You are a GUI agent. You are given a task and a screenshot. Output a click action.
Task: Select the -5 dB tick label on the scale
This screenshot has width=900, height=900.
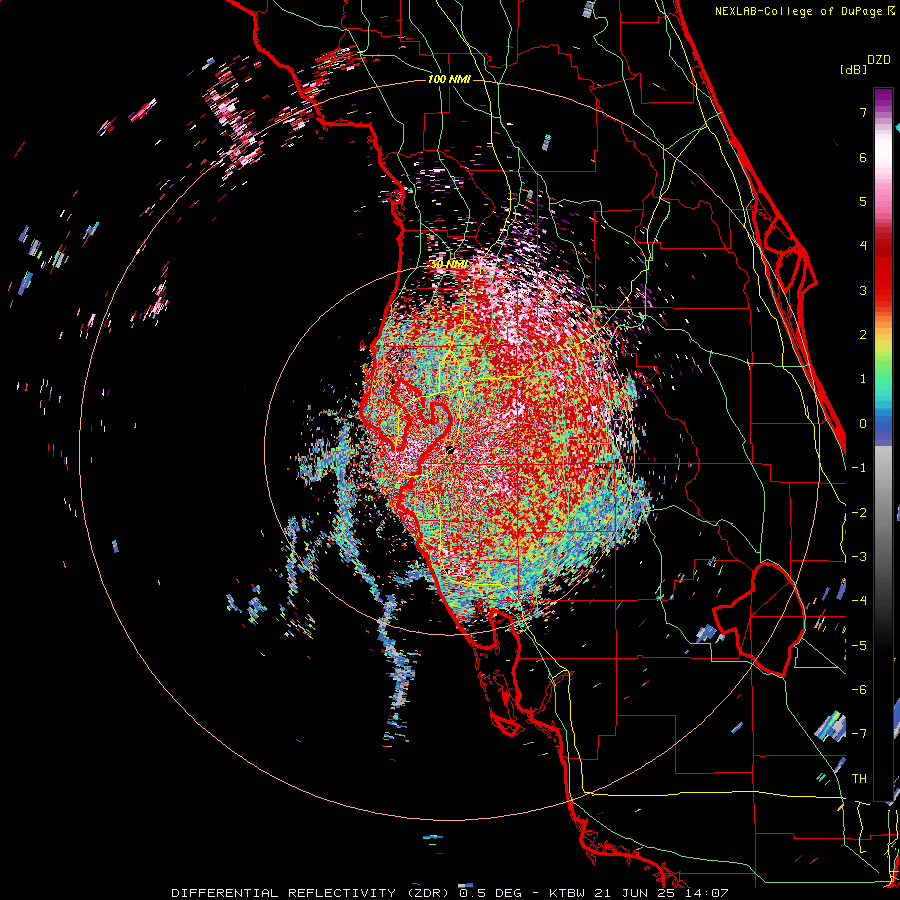point(859,646)
